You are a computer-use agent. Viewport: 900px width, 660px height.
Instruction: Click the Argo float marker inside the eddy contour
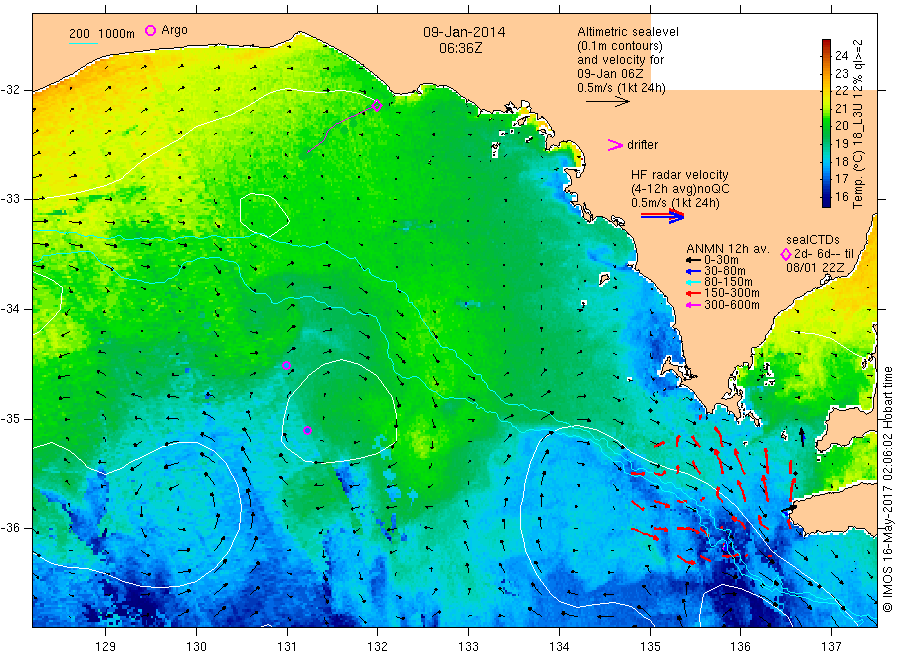307,430
